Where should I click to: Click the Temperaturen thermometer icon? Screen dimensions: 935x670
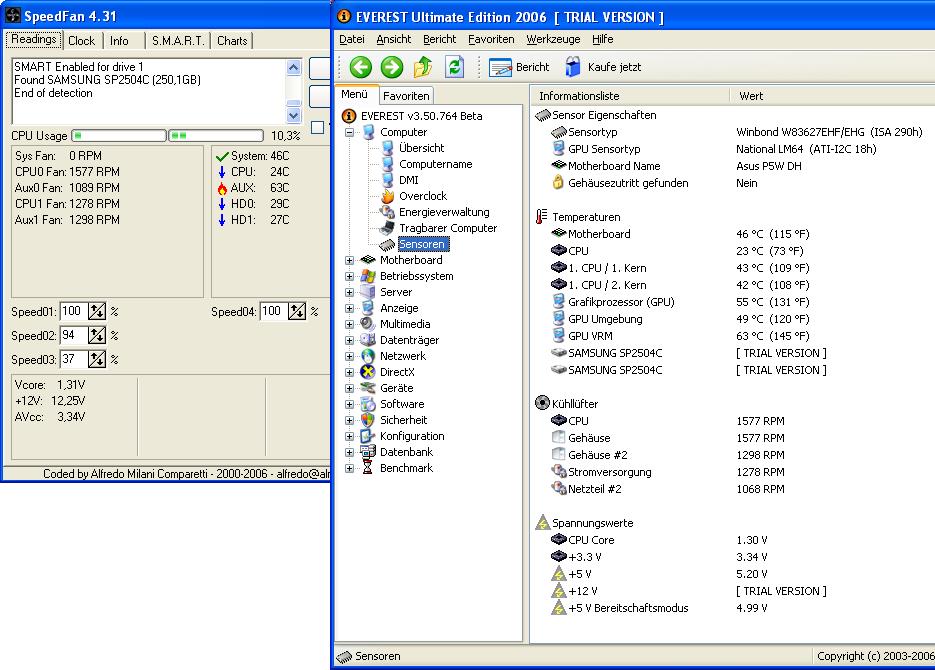coord(541,217)
